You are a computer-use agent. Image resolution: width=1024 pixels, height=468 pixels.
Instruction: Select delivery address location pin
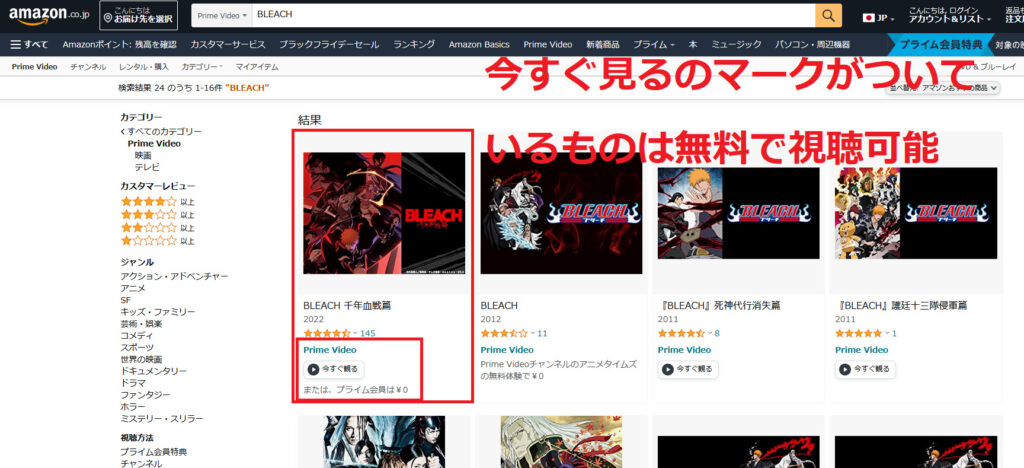(138, 15)
